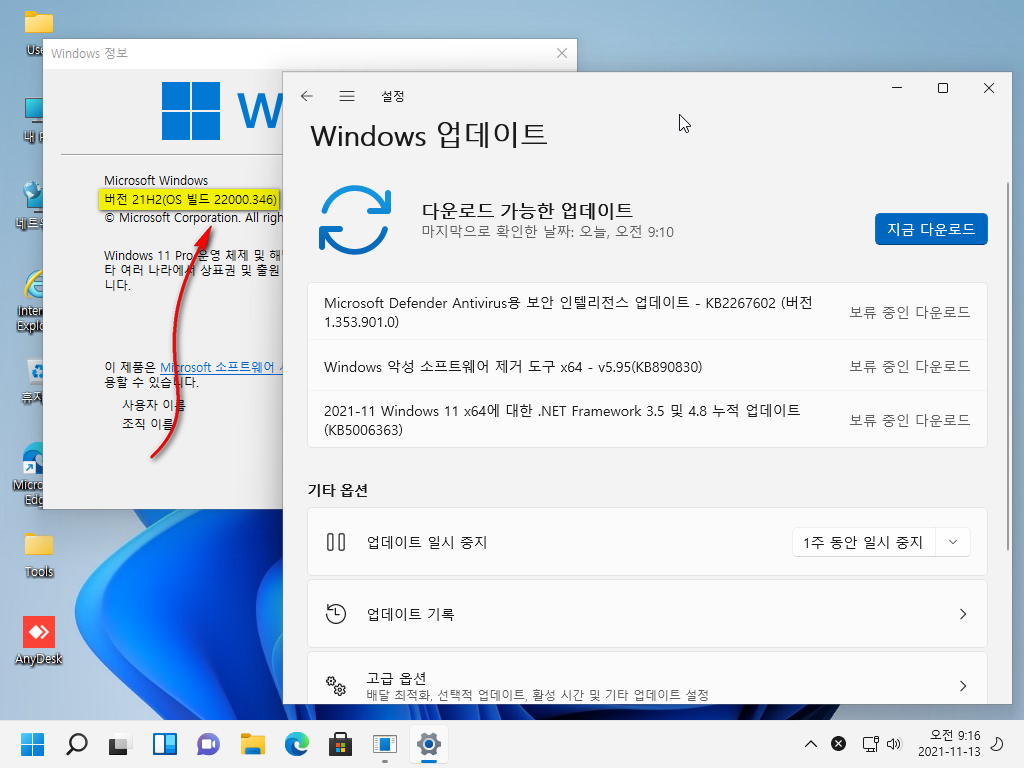Image resolution: width=1024 pixels, height=768 pixels.
Task: Open 고급 옵션 via its chevron
Action: 963,686
